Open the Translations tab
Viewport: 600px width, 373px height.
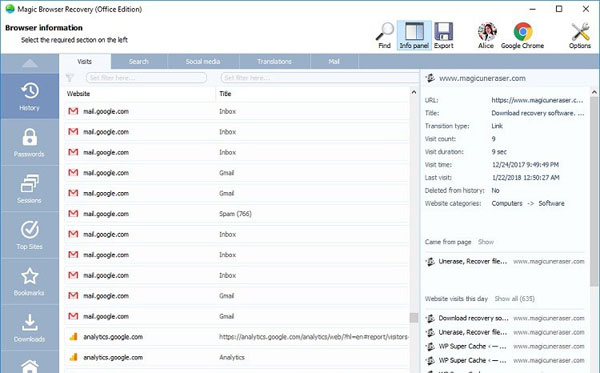pos(274,62)
